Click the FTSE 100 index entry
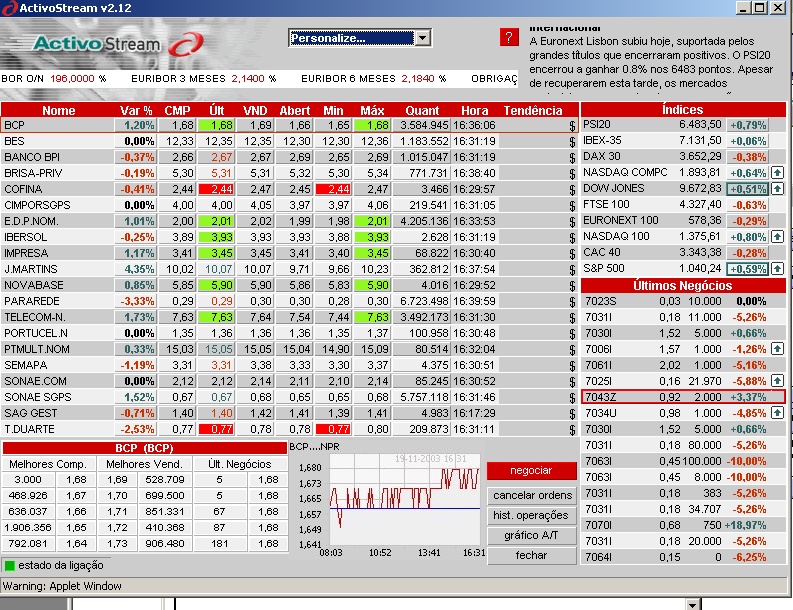Viewport: 793px width, 610px height. click(x=683, y=204)
